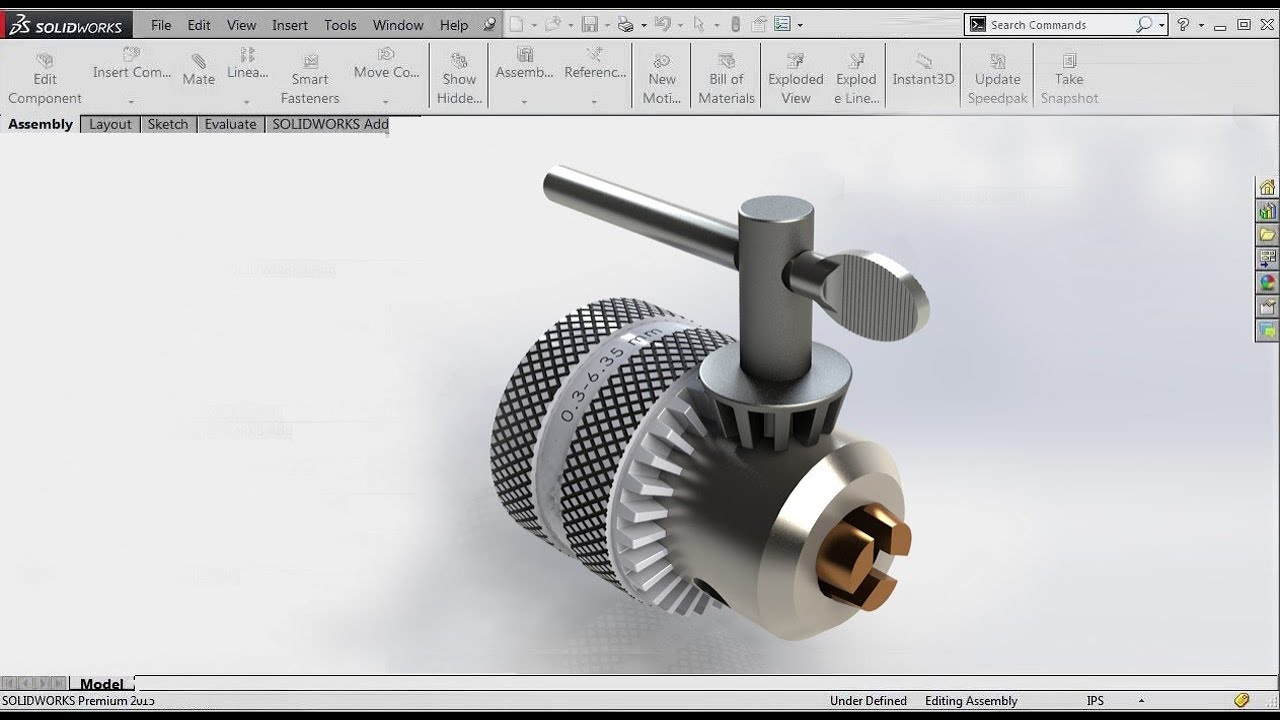Switch to the Evaluate tab
The width and height of the screenshot is (1280, 720).
(x=231, y=124)
